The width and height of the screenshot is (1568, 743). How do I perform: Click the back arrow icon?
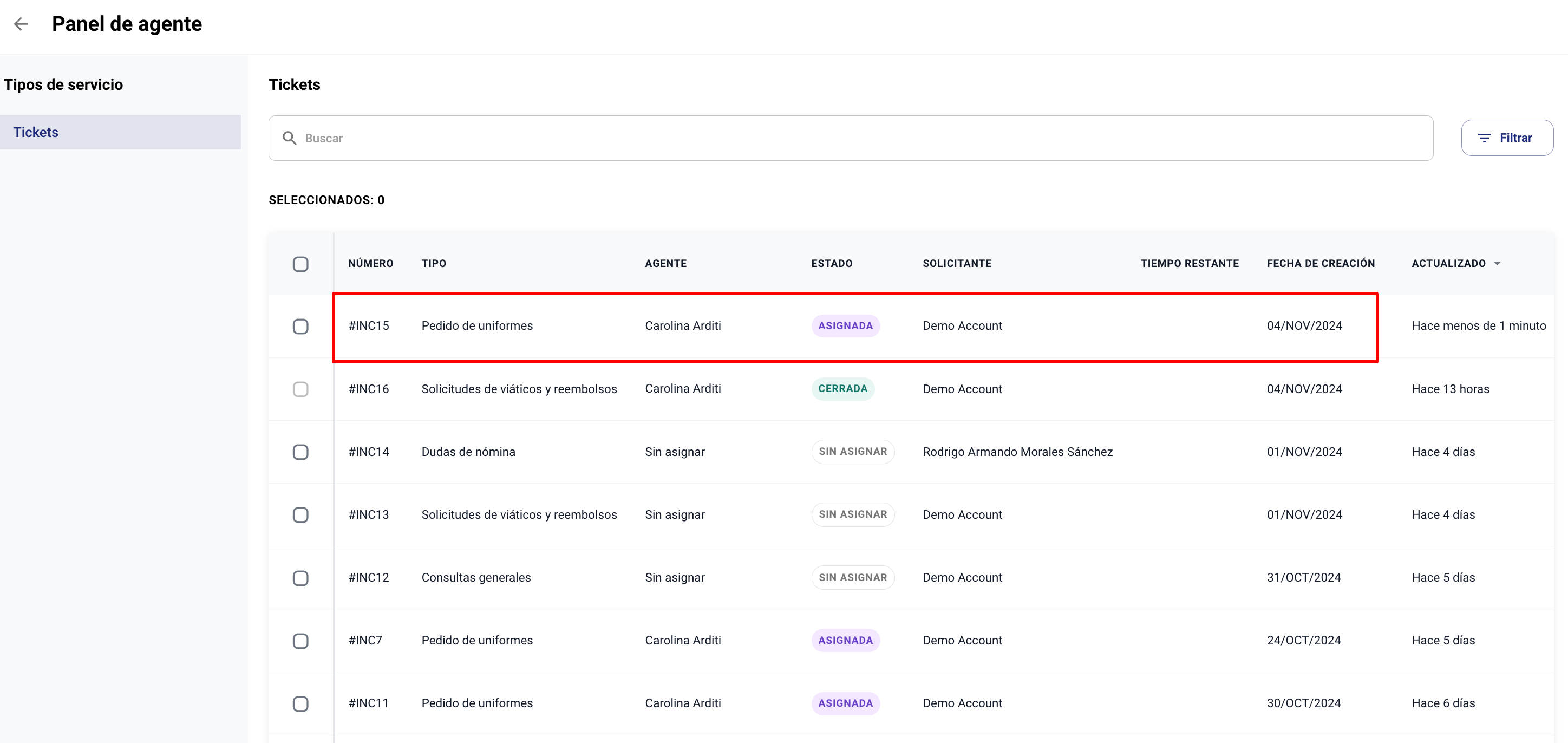21,24
